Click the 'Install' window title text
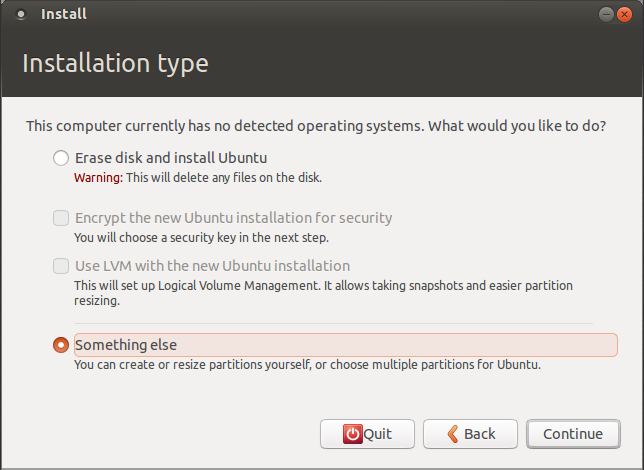The height and width of the screenshot is (470, 644). 64,14
